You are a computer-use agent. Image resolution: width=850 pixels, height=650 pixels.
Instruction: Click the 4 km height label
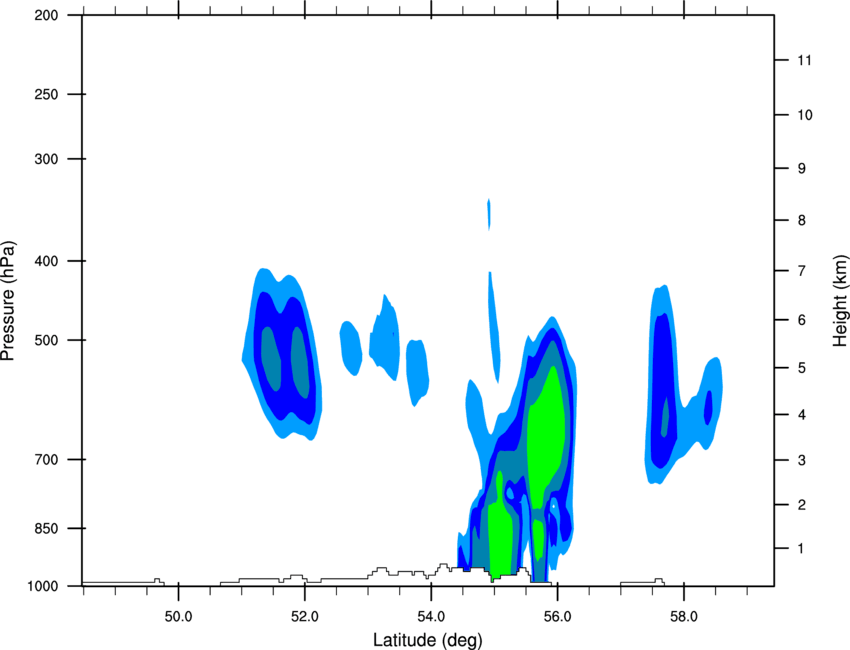[x=802, y=415]
